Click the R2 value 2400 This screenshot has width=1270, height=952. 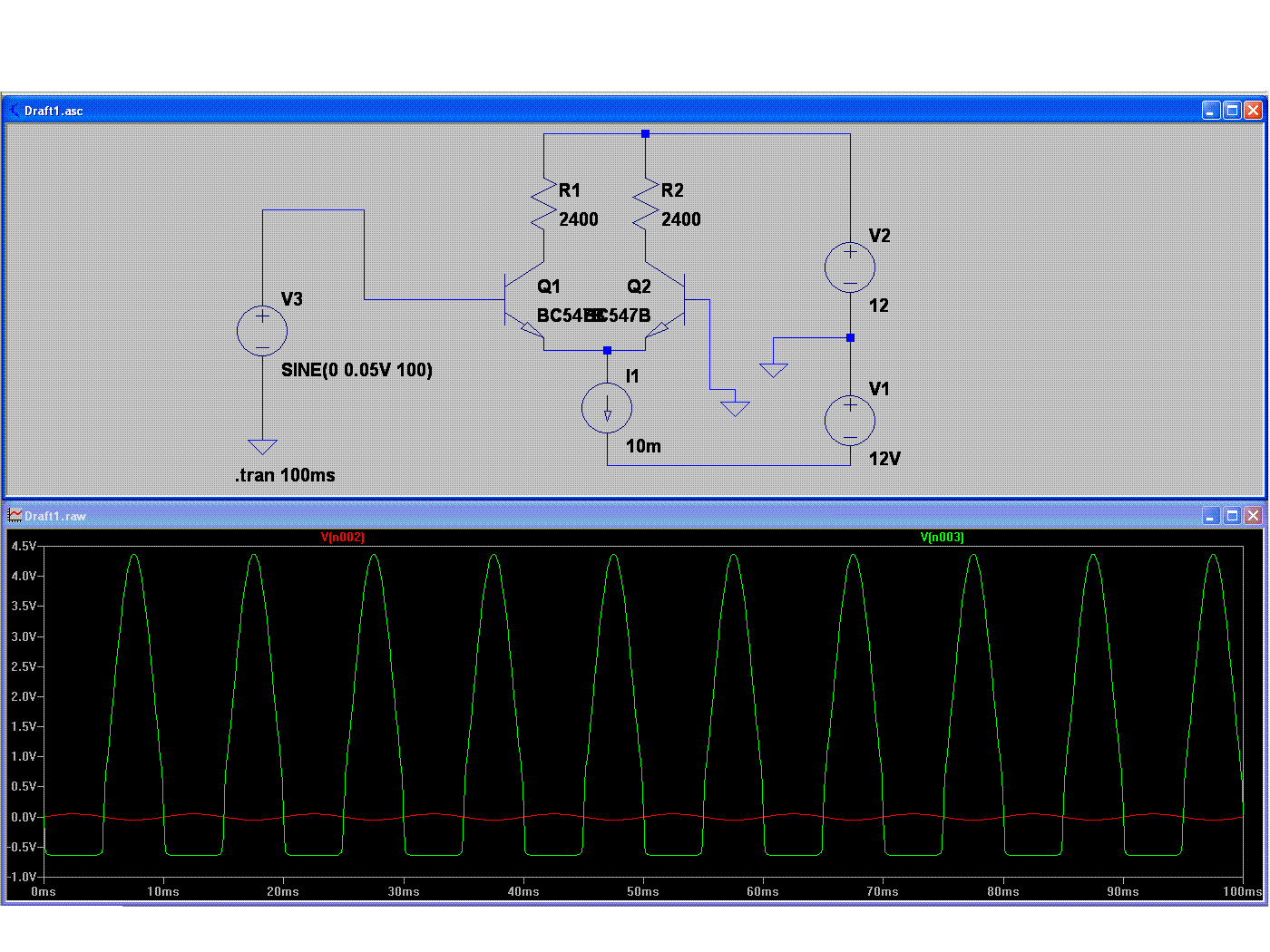coord(680,219)
